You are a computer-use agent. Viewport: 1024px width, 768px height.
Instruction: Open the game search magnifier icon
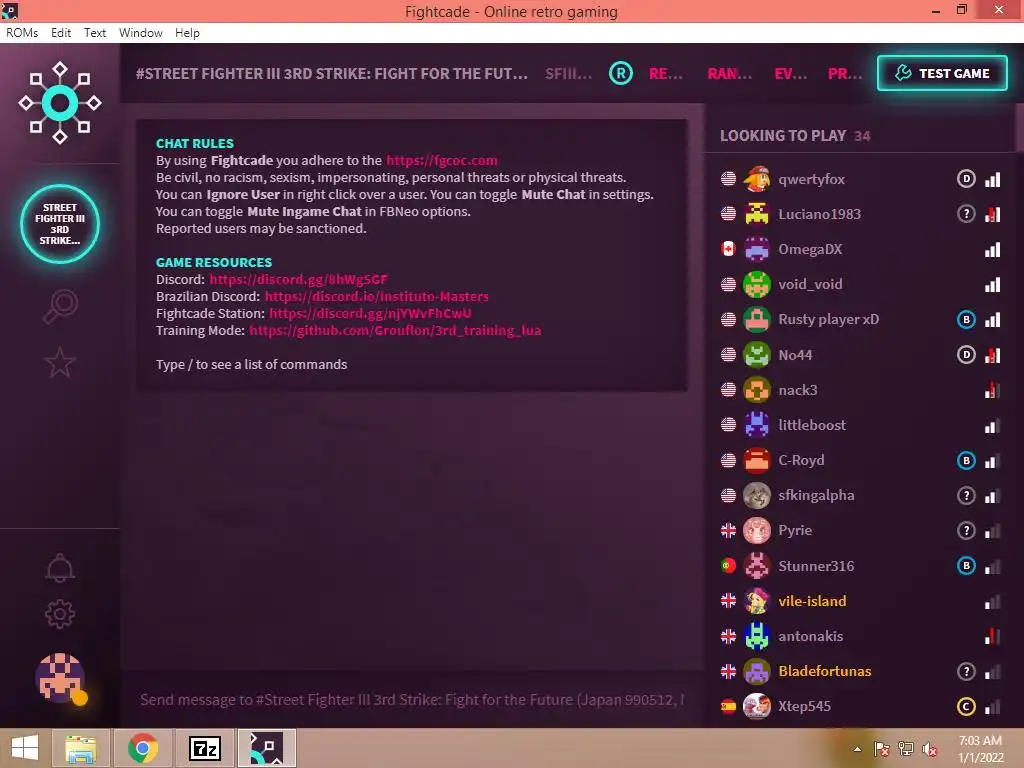click(60, 306)
